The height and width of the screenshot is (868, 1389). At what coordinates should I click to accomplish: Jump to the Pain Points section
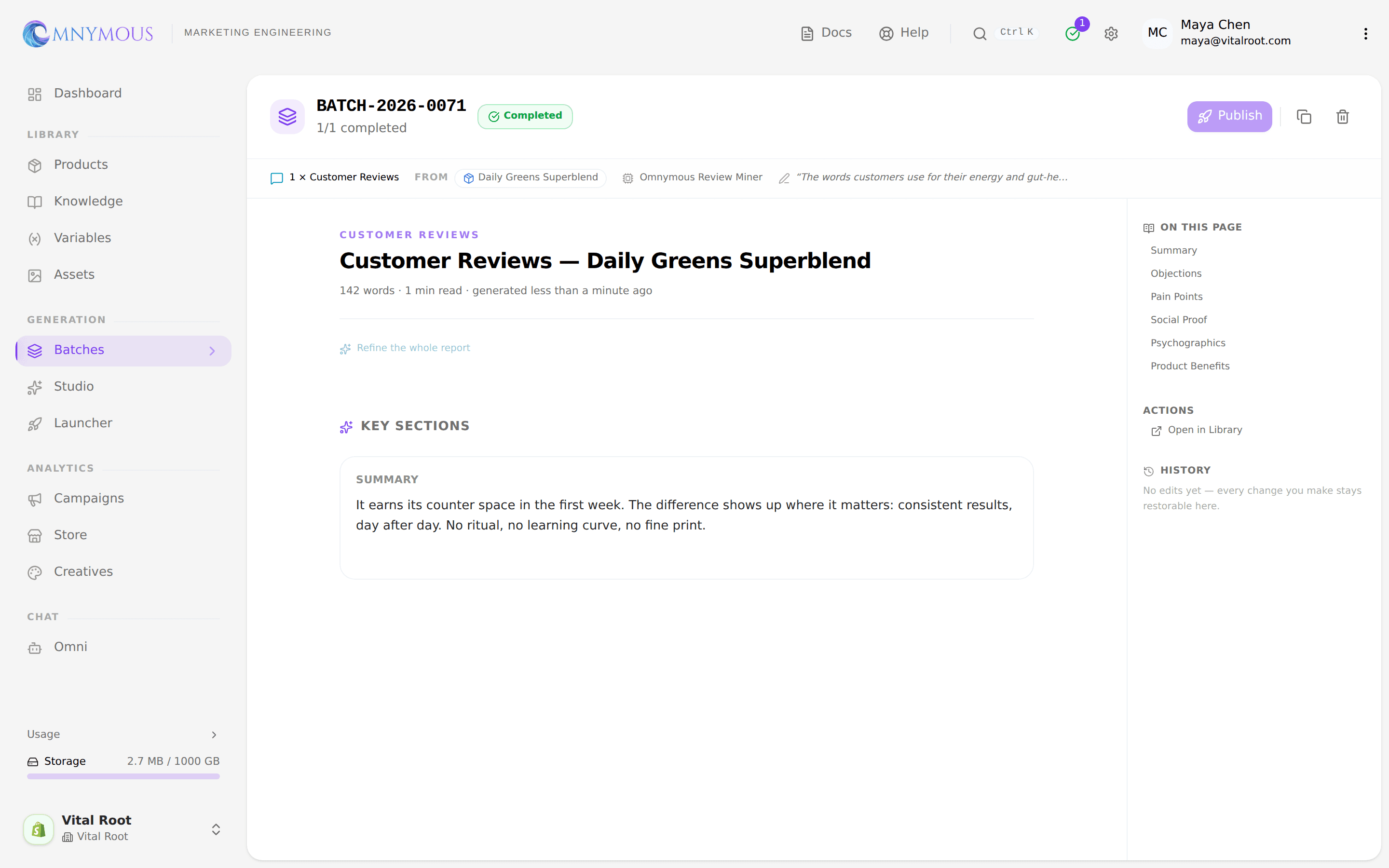click(1176, 297)
